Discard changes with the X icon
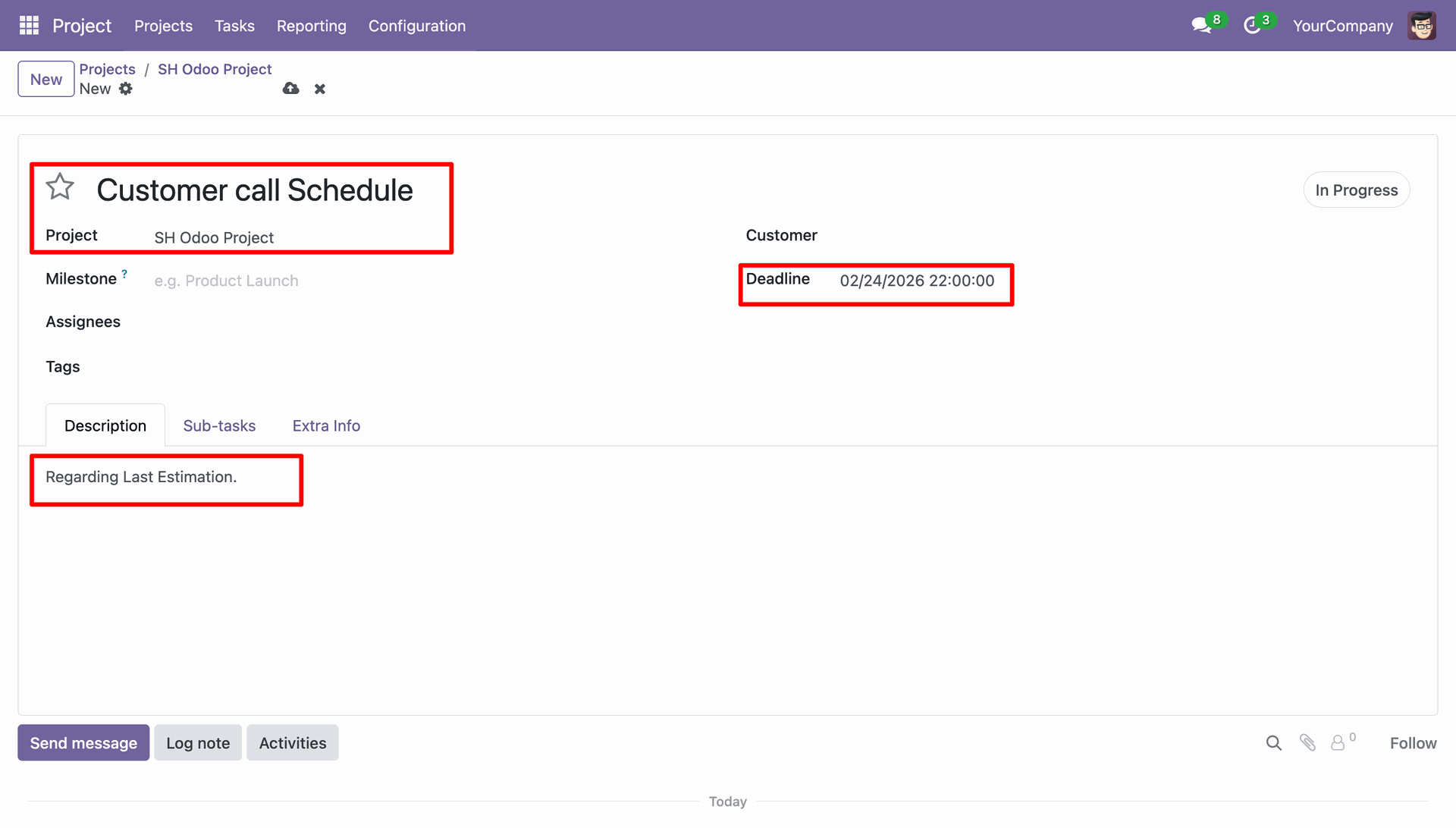Screen dimensions: 1456x828 [320, 89]
